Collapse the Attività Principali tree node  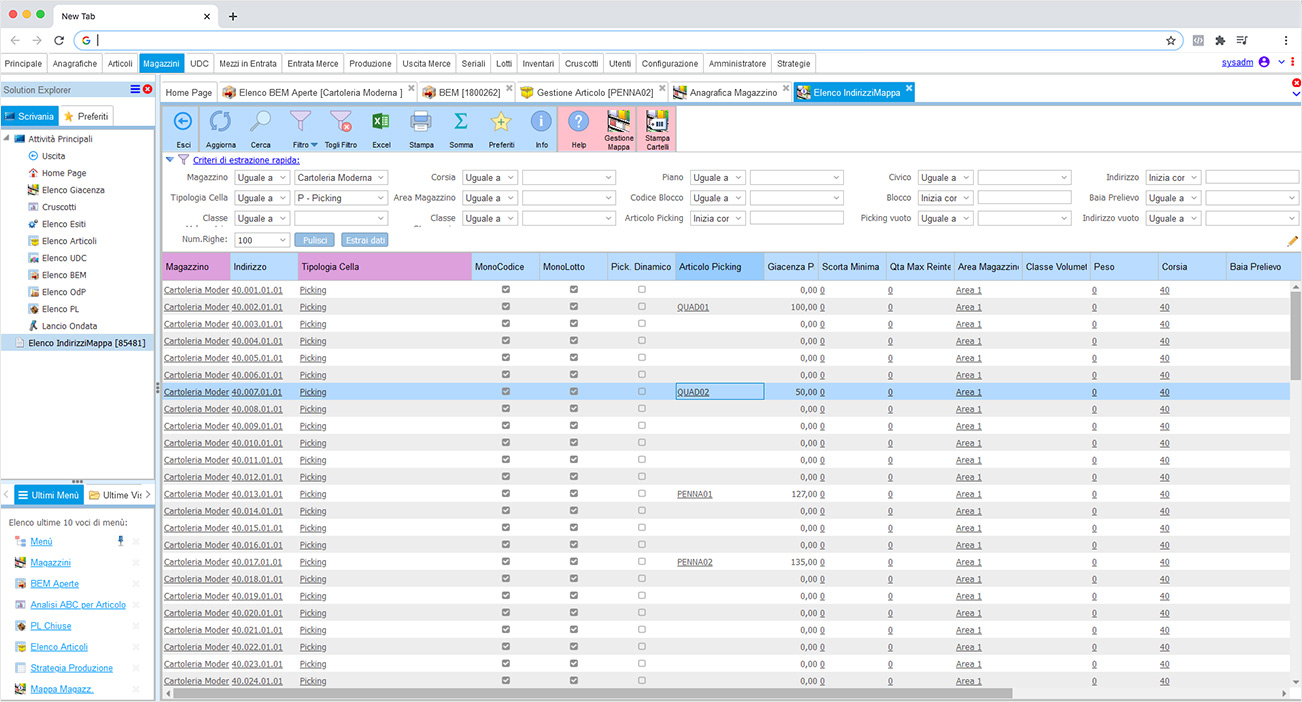click(8, 139)
